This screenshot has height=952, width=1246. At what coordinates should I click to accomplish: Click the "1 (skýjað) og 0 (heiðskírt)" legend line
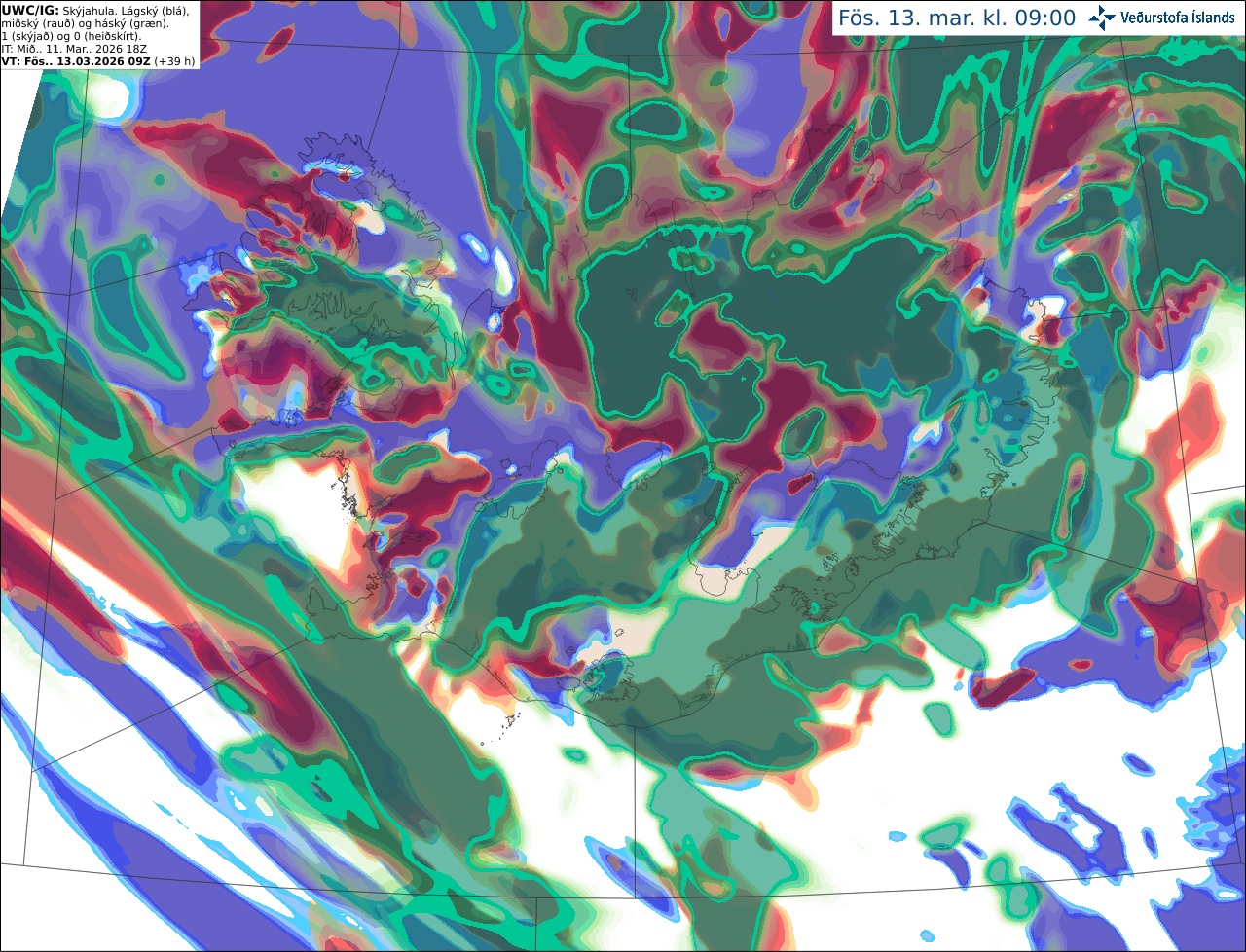pyautogui.click(x=71, y=36)
